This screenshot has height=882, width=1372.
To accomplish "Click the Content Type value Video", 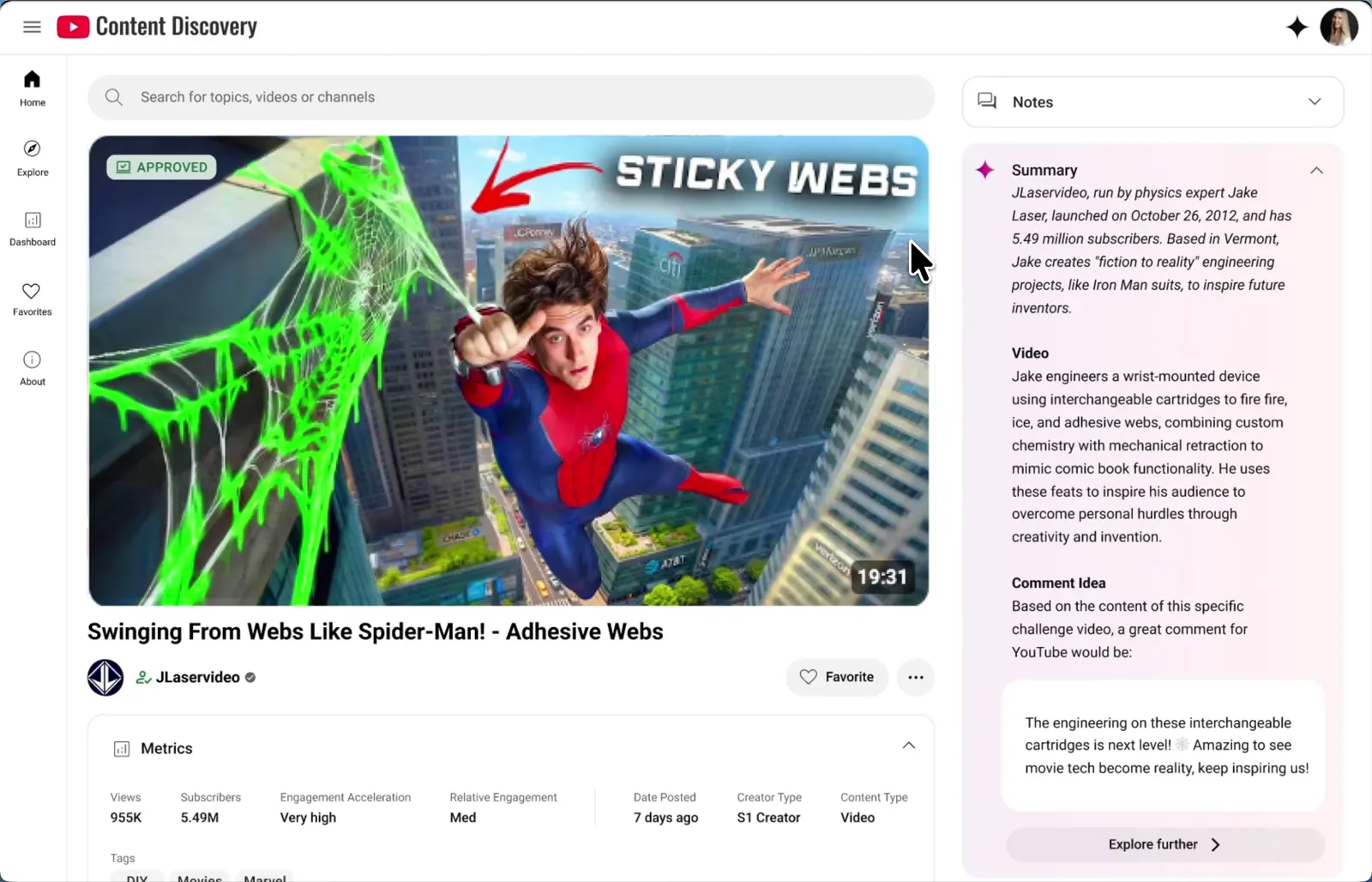I will 857,818.
